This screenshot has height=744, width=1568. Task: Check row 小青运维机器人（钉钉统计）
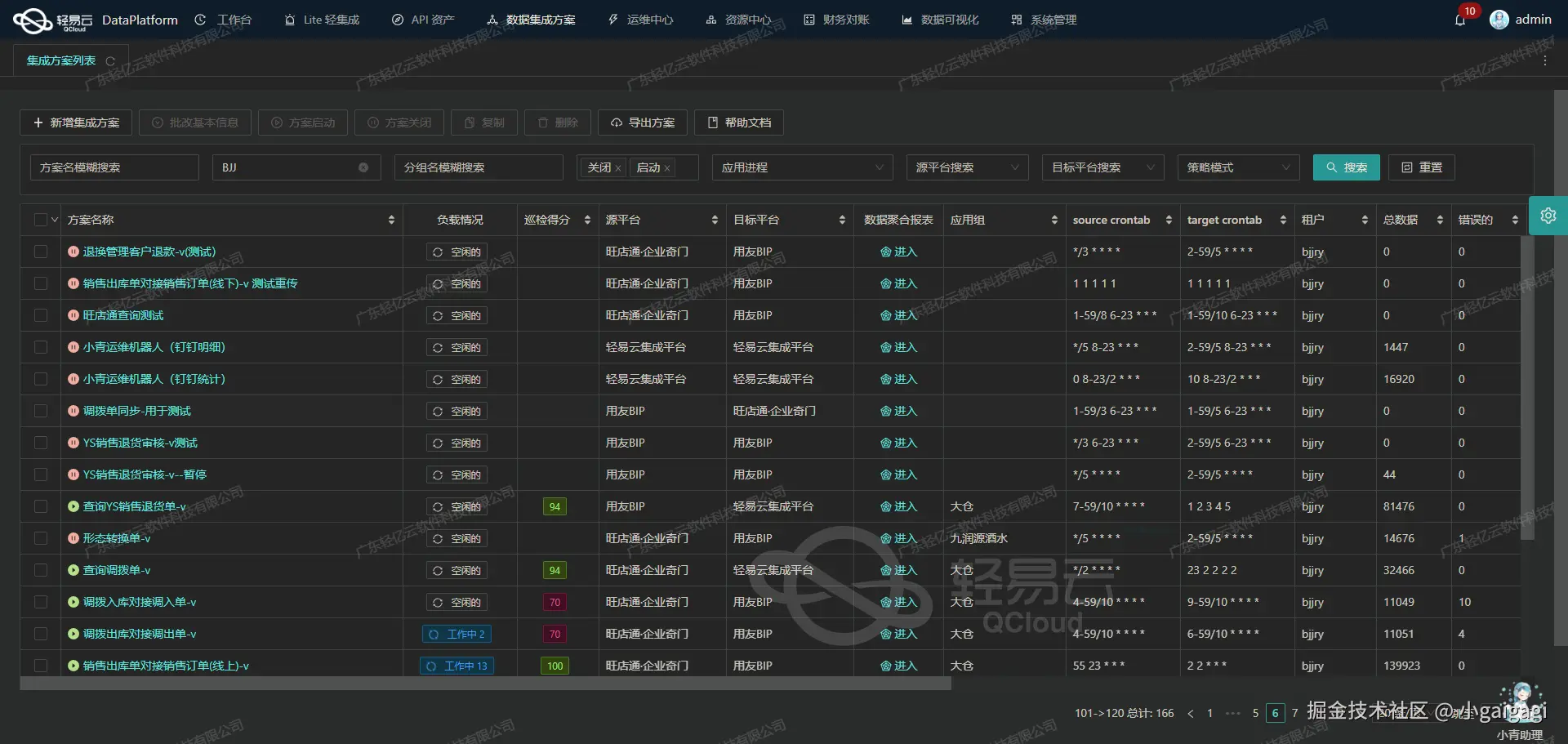pyautogui.click(x=41, y=379)
